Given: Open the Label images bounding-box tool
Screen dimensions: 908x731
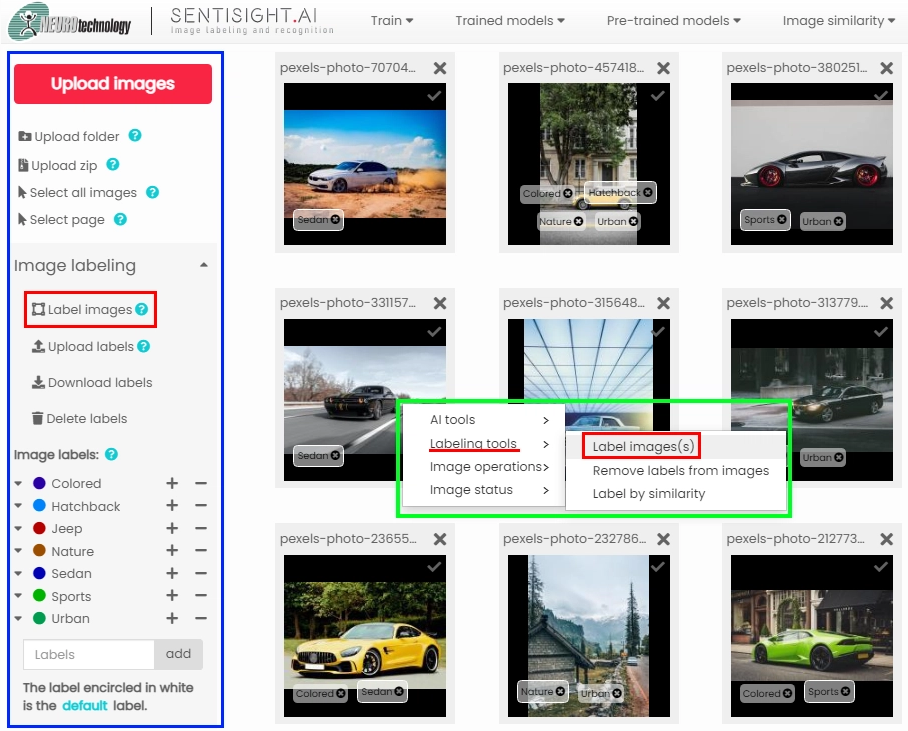Looking at the screenshot, I should pos(41,310).
